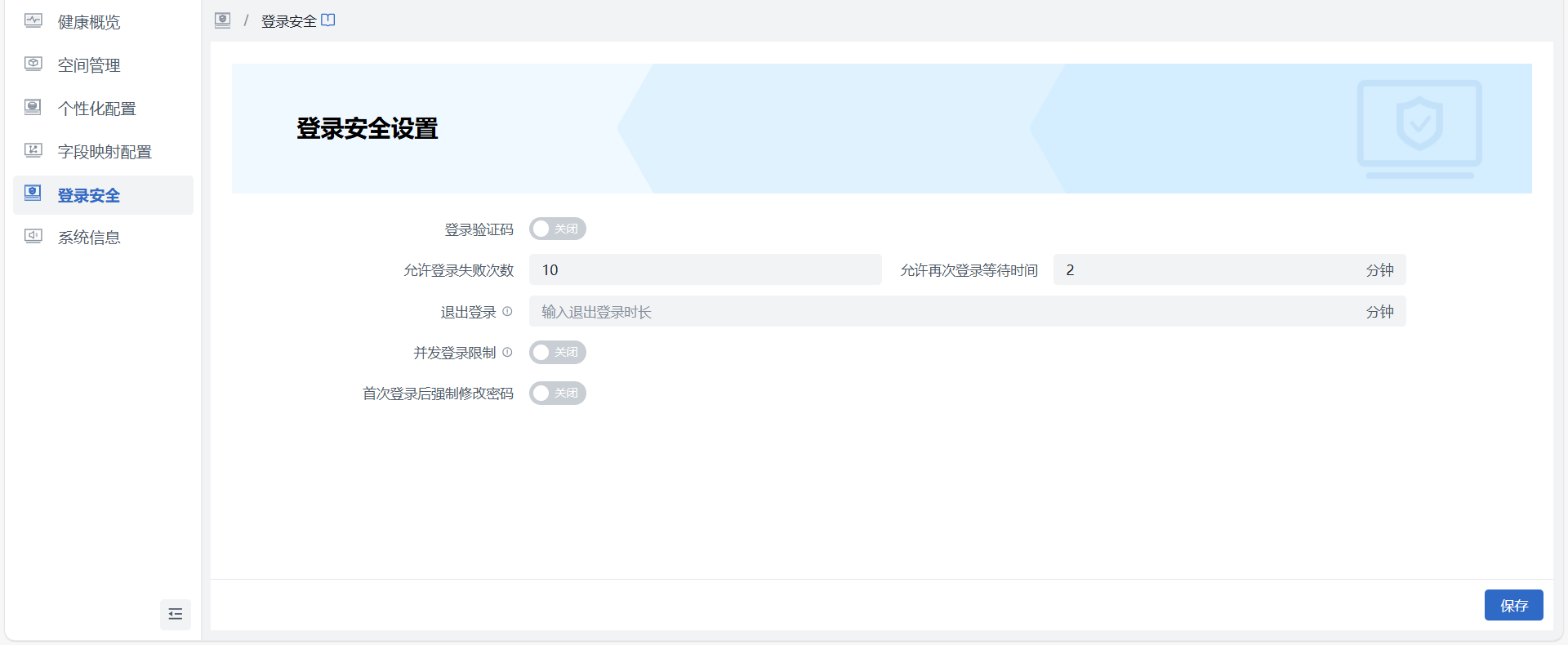Click the info icon next to 退出登录

click(507, 312)
